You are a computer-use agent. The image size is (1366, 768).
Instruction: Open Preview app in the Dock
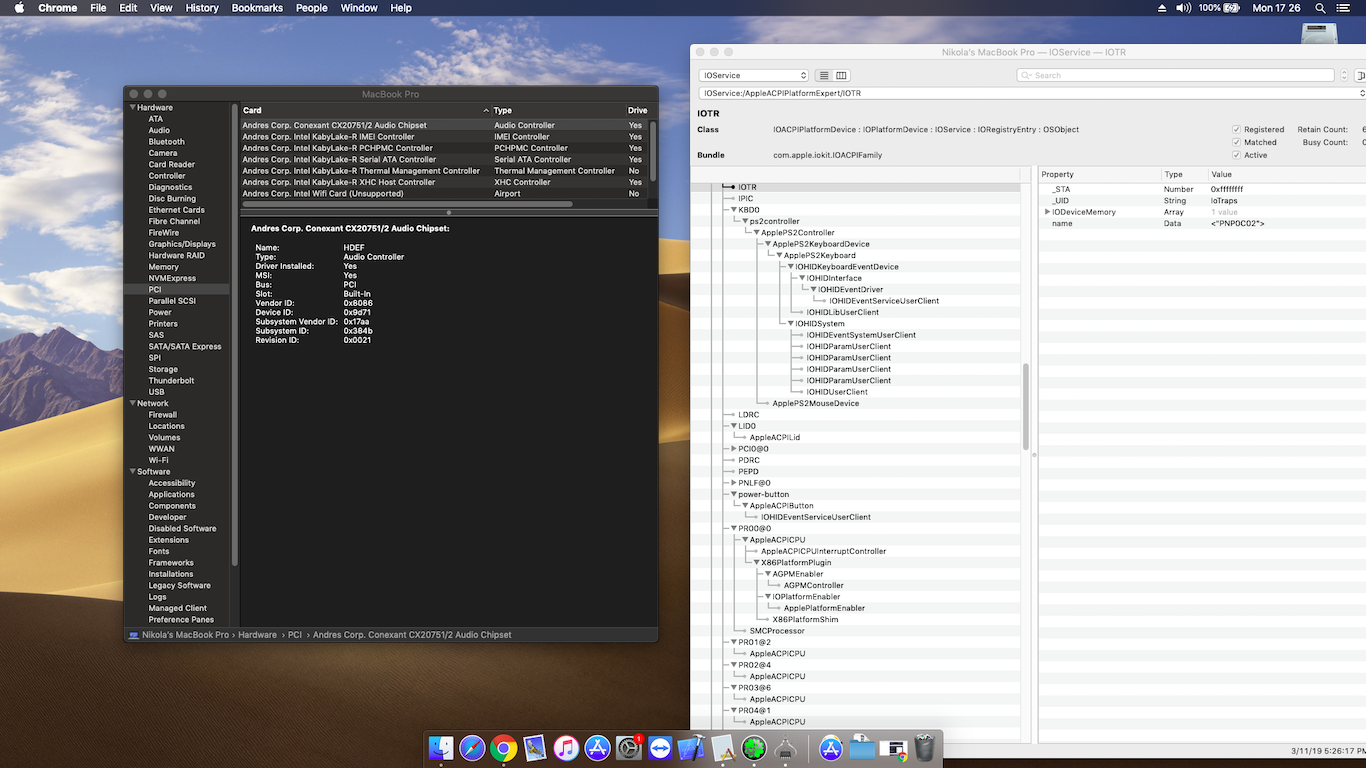point(535,747)
